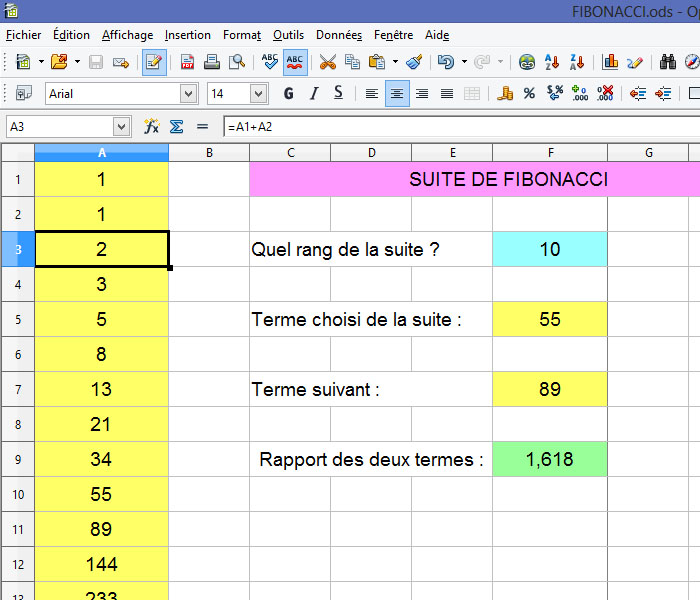Screen dimensions: 700x600
Task: Decrease Indent icon
Action: tap(638, 93)
